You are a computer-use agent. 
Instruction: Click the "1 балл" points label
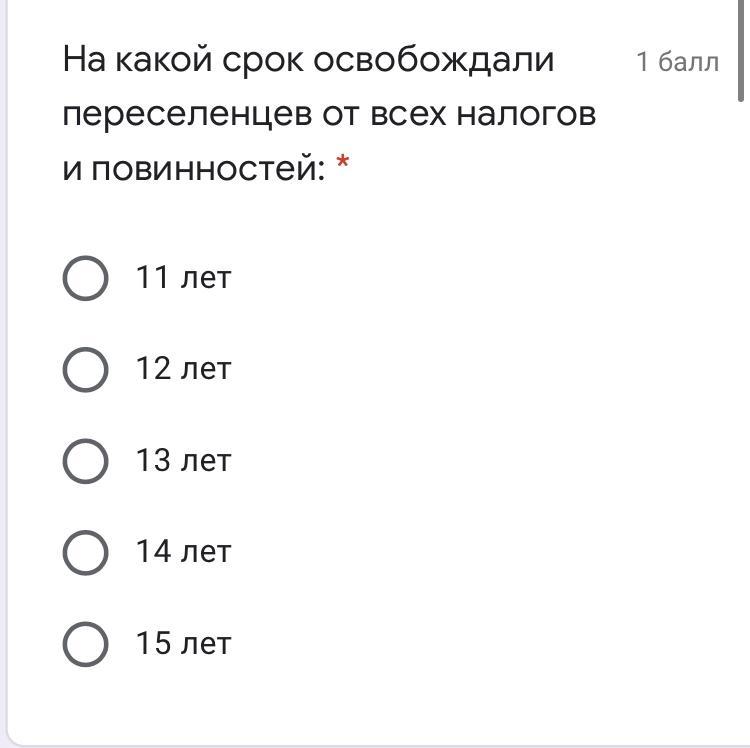click(x=677, y=62)
